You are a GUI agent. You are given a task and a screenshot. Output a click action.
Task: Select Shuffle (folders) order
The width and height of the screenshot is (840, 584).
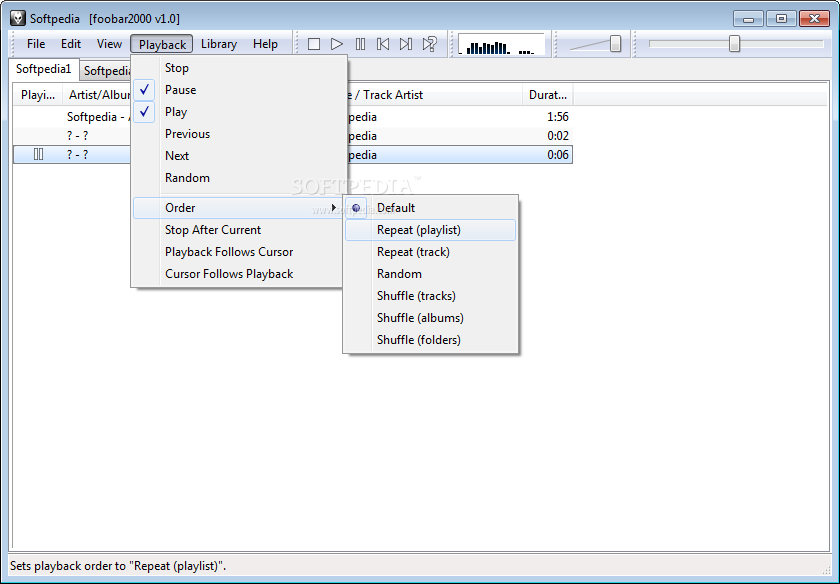click(x=430, y=340)
